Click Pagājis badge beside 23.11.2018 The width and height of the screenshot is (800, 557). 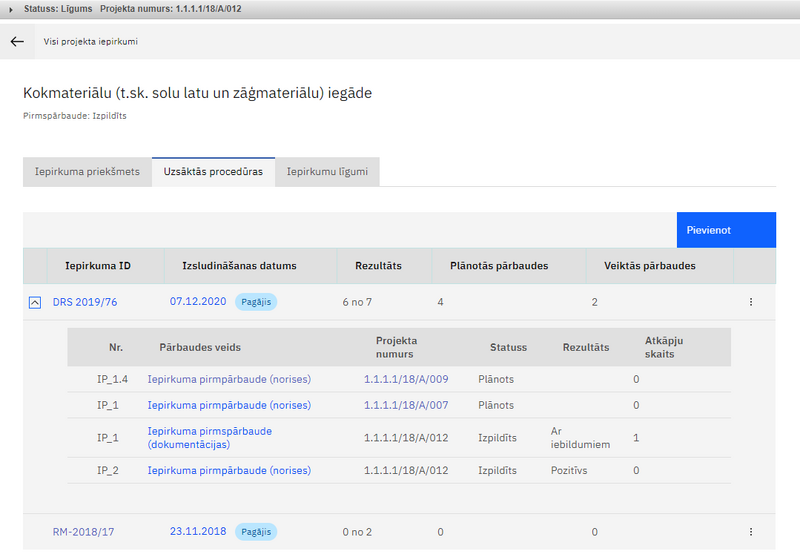pos(256,532)
